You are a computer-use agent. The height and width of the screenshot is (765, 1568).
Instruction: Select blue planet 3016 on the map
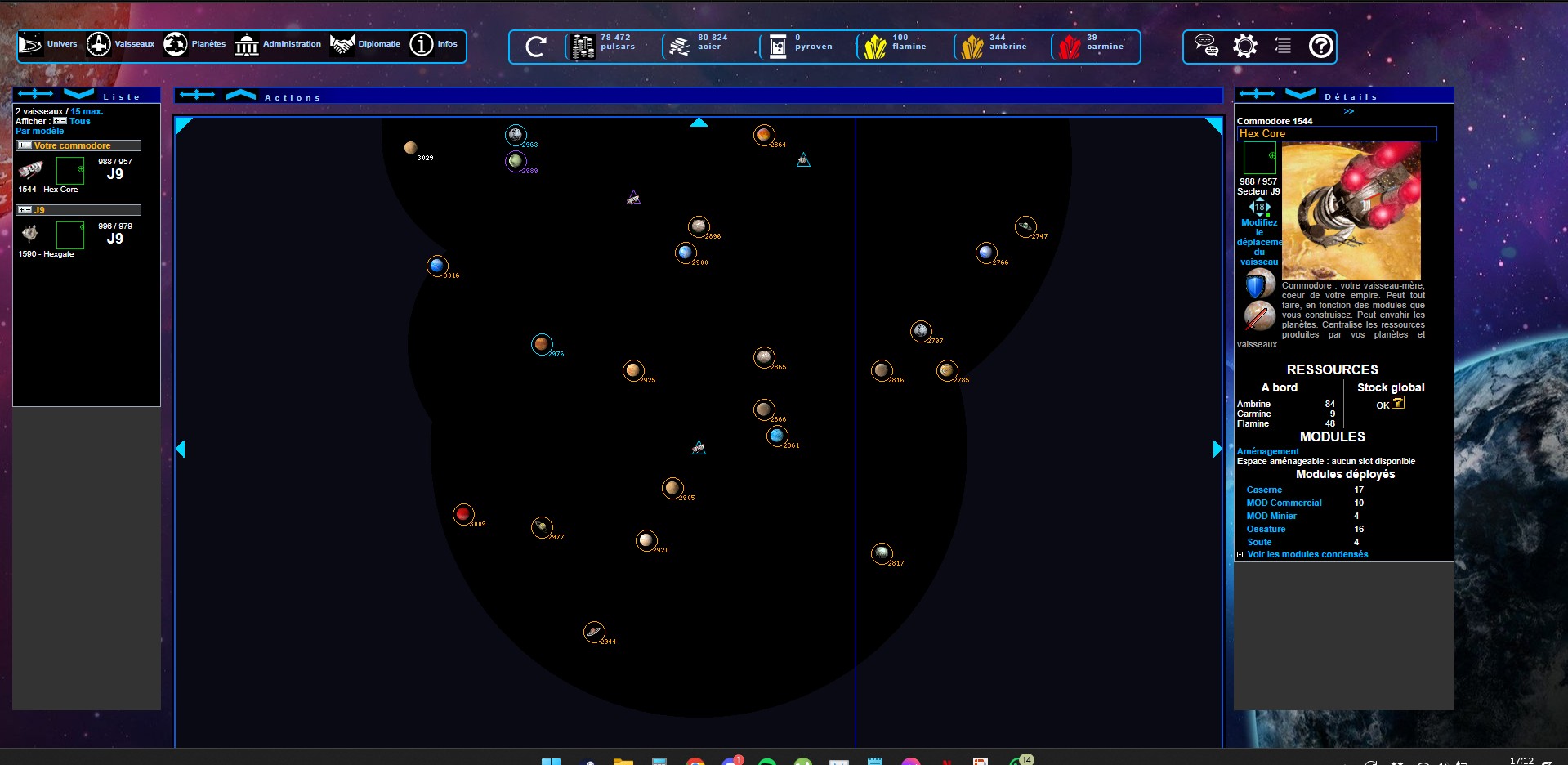tap(437, 266)
